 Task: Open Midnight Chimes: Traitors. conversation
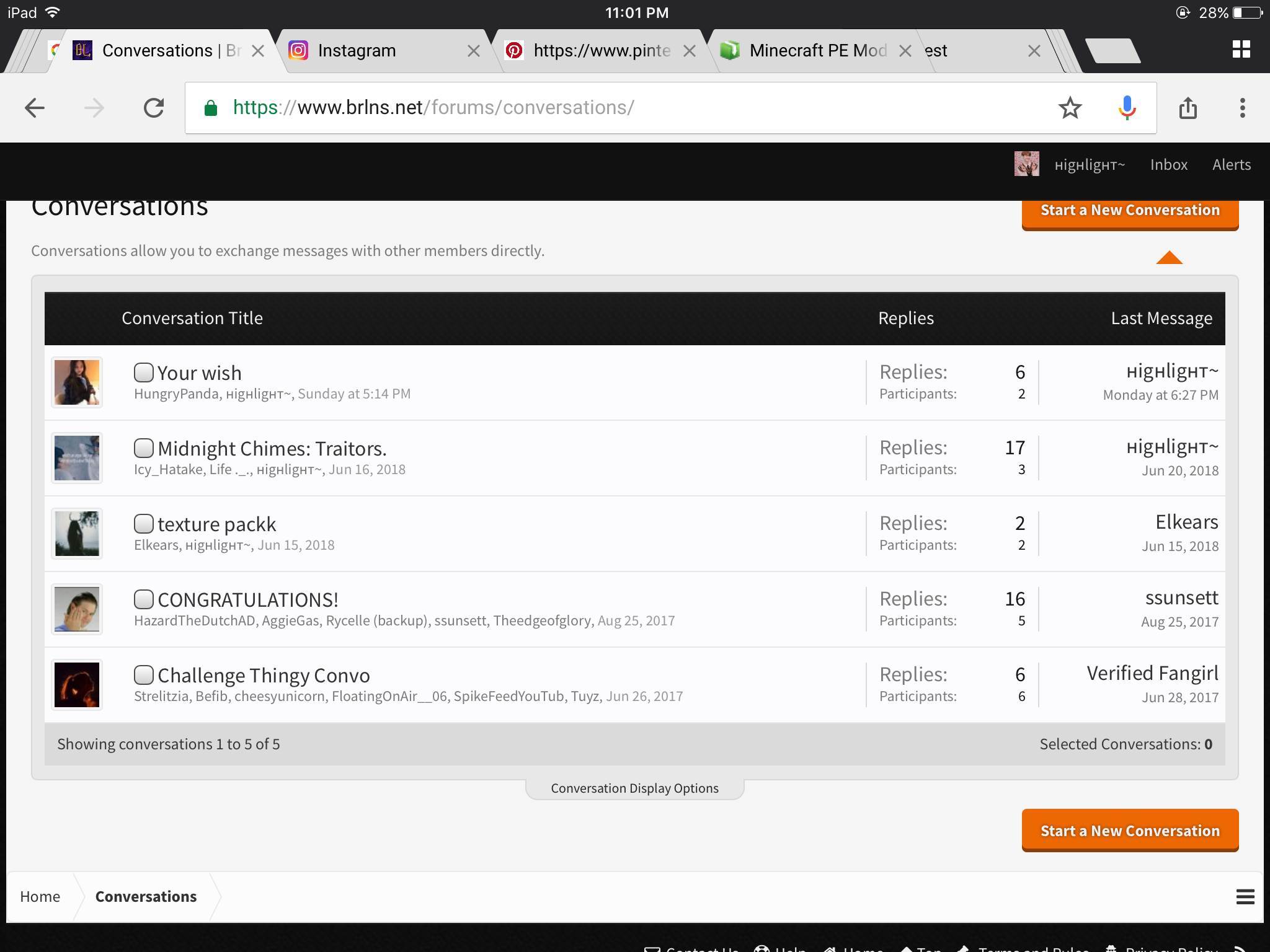[x=272, y=449]
